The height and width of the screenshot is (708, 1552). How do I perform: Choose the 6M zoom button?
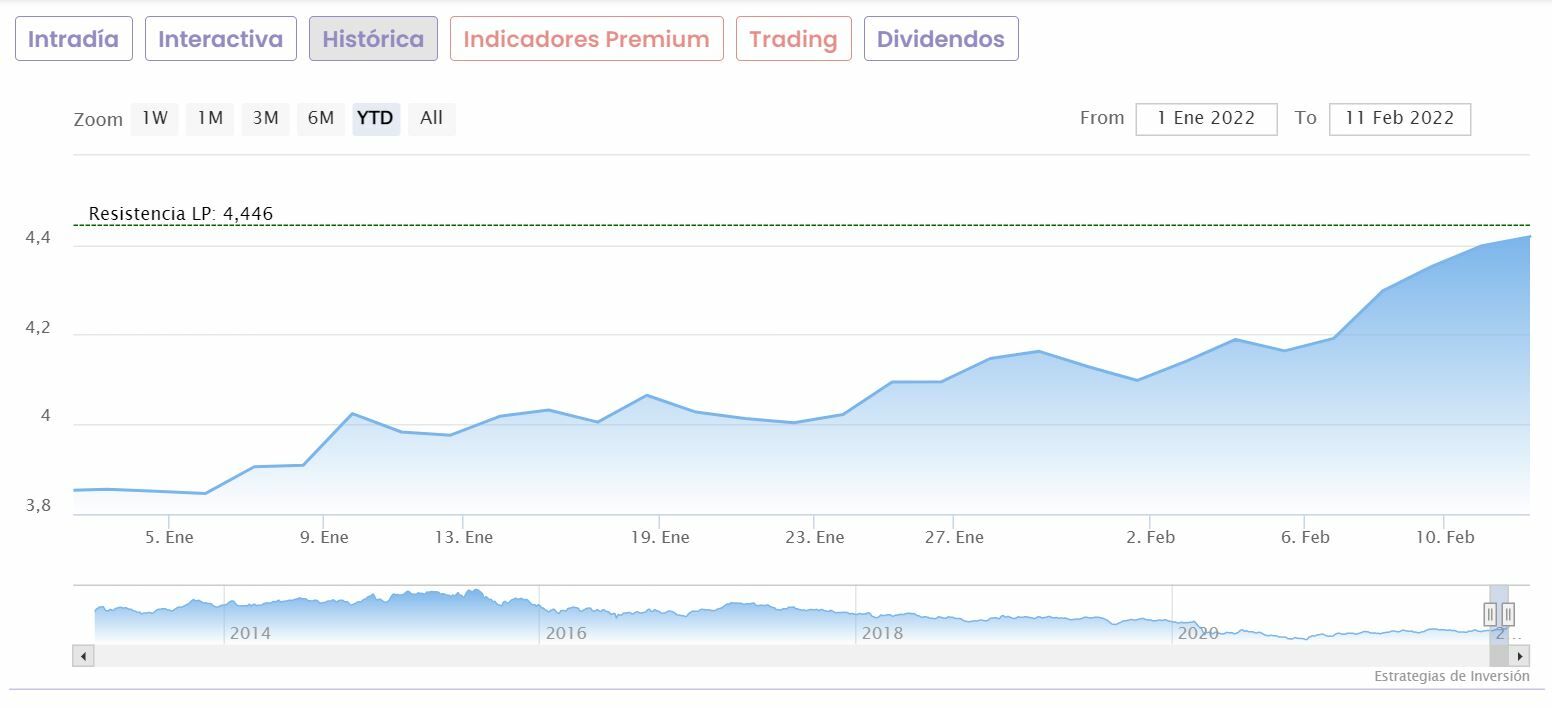[320, 118]
